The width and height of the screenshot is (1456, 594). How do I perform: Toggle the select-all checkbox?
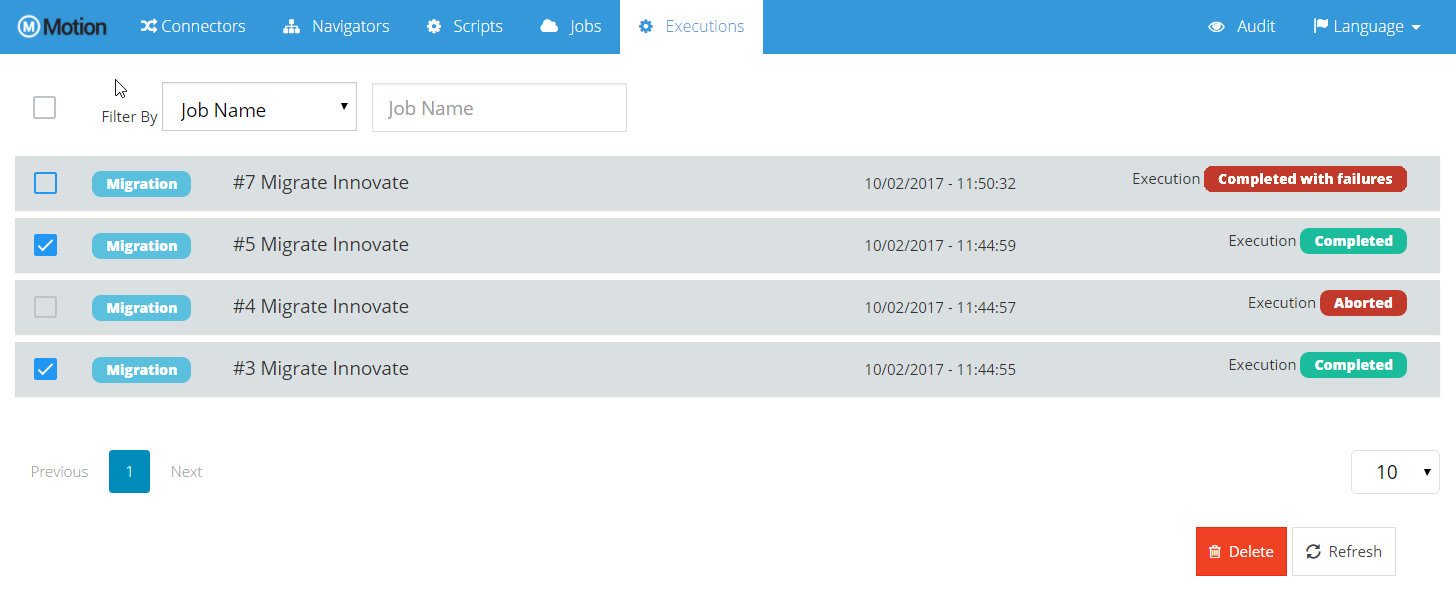click(x=44, y=107)
